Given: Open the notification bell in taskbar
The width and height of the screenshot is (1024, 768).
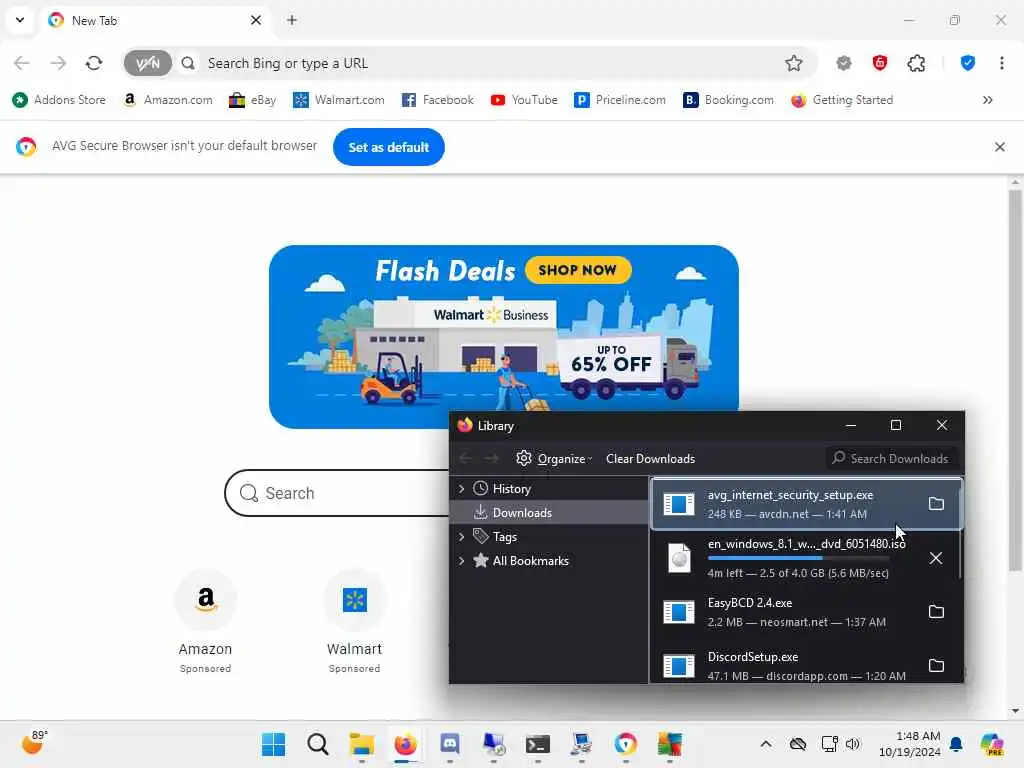Looking at the screenshot, I should 956,744.
